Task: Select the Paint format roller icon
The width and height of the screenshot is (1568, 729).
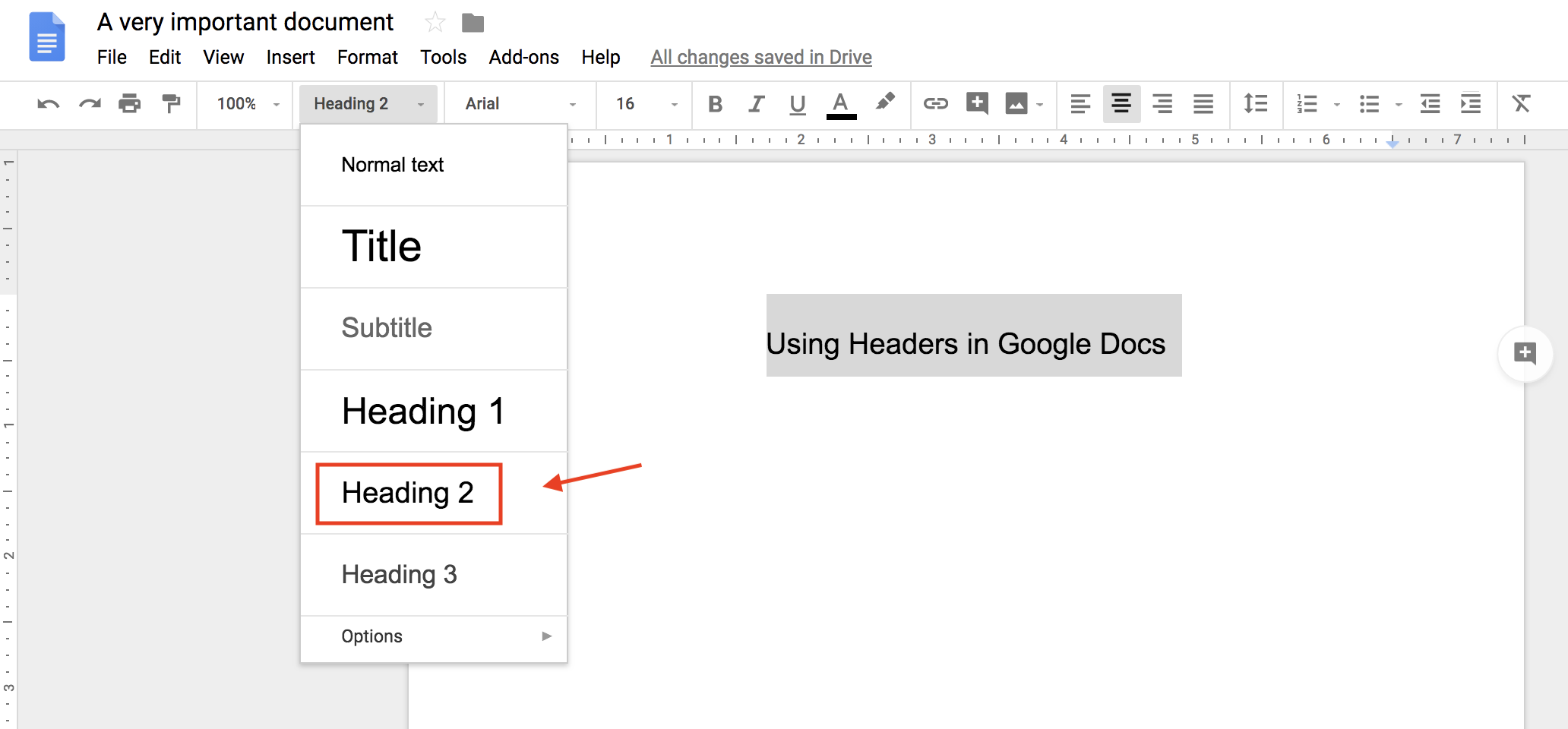Action: [x=171, y=103]
